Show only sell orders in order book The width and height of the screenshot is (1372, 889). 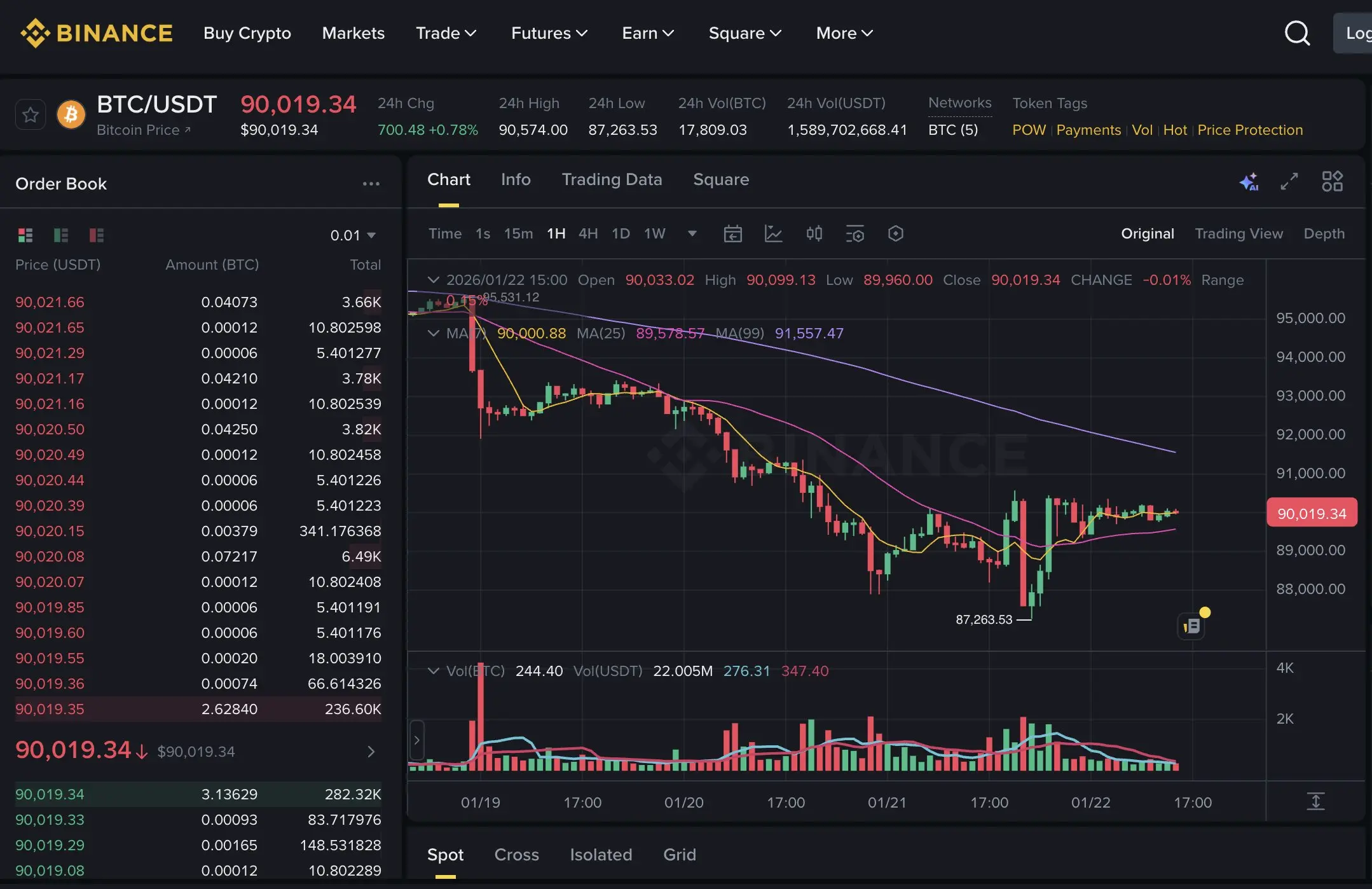[97, 236]
